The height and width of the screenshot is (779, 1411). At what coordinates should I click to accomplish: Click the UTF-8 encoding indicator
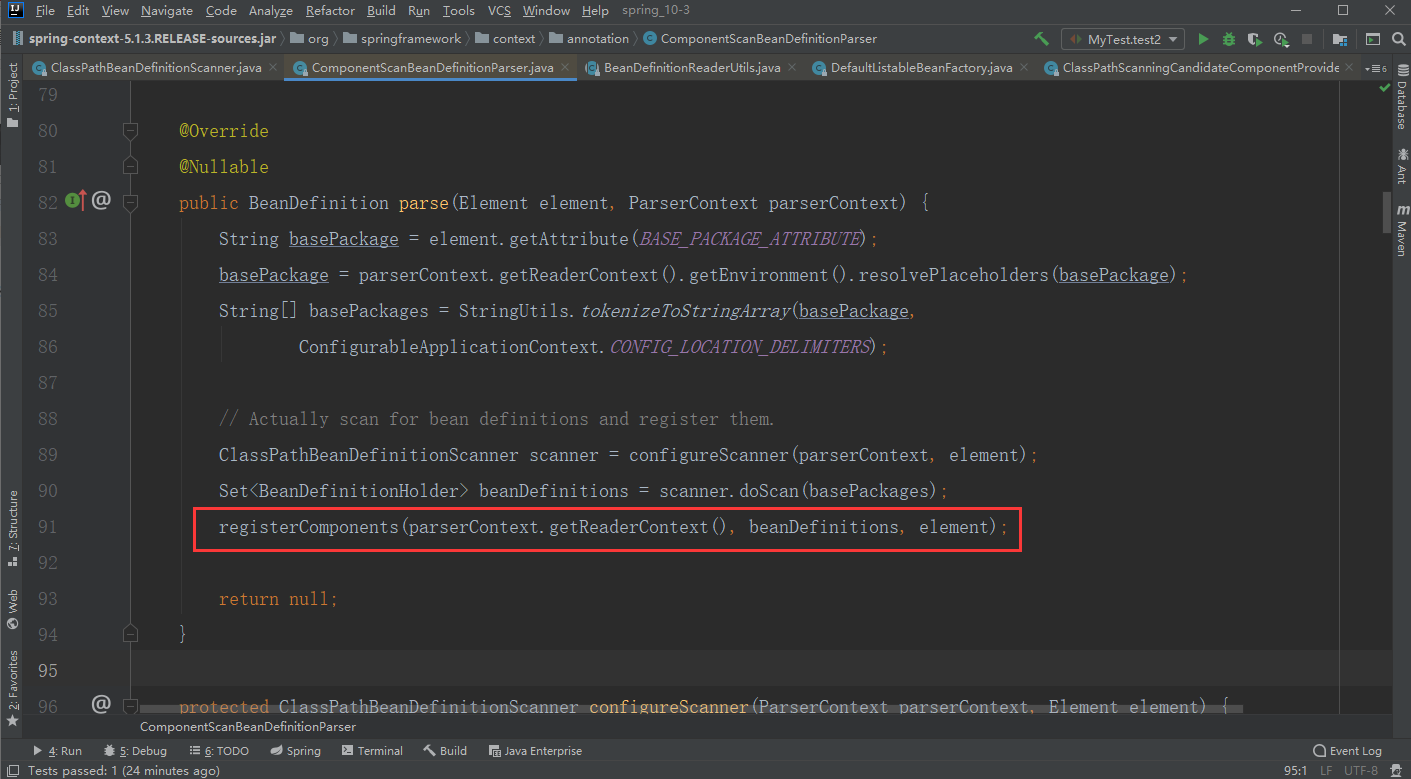(x=1361, y=771)
